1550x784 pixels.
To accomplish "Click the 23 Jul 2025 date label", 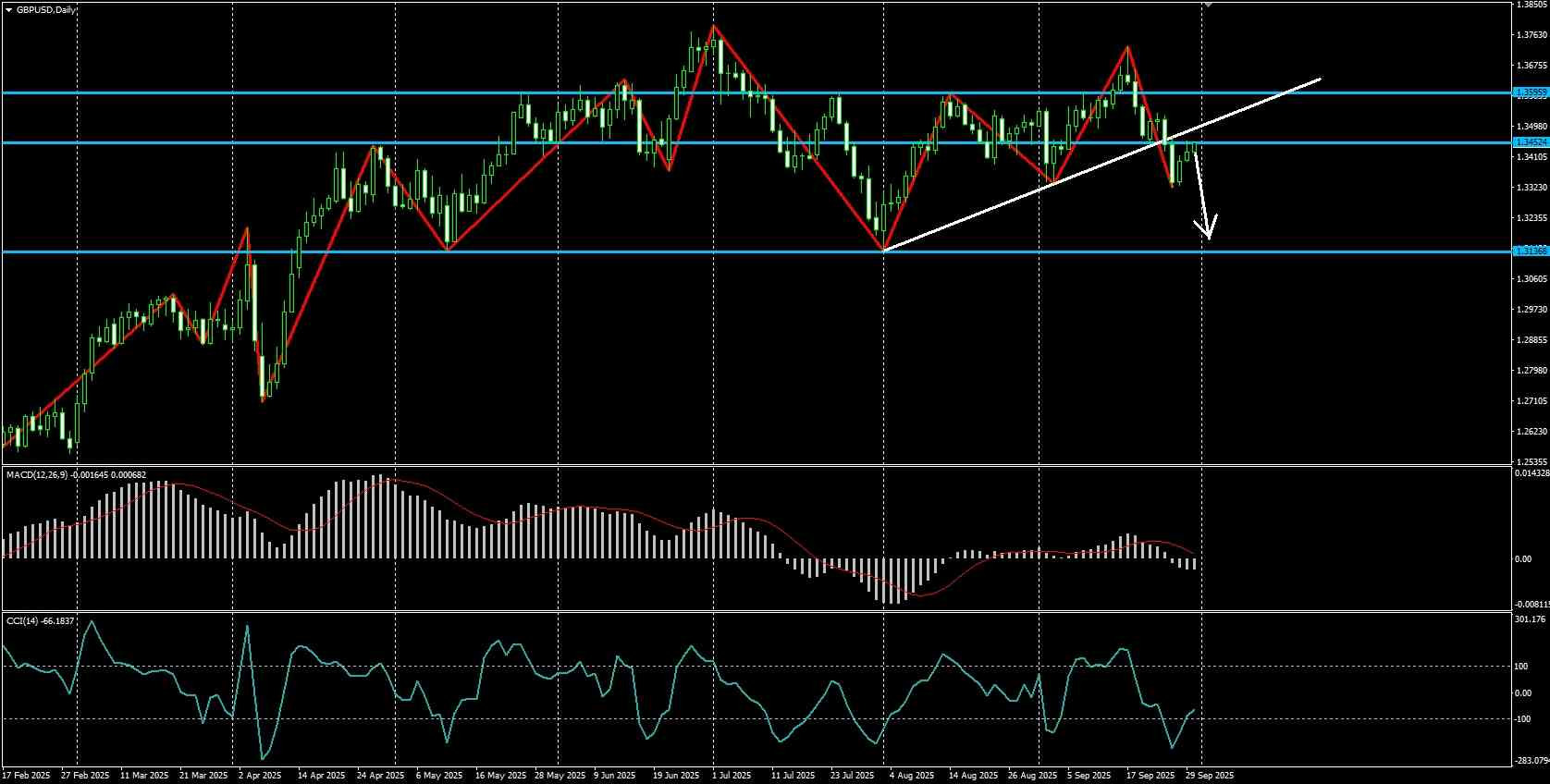I will coord(853,776).
